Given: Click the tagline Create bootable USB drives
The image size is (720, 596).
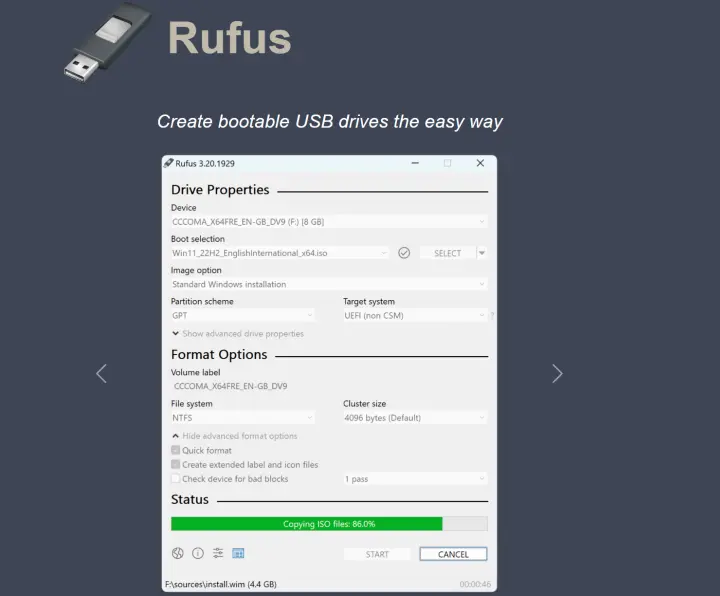Looking at the screenshot, I should coord(330,122).
